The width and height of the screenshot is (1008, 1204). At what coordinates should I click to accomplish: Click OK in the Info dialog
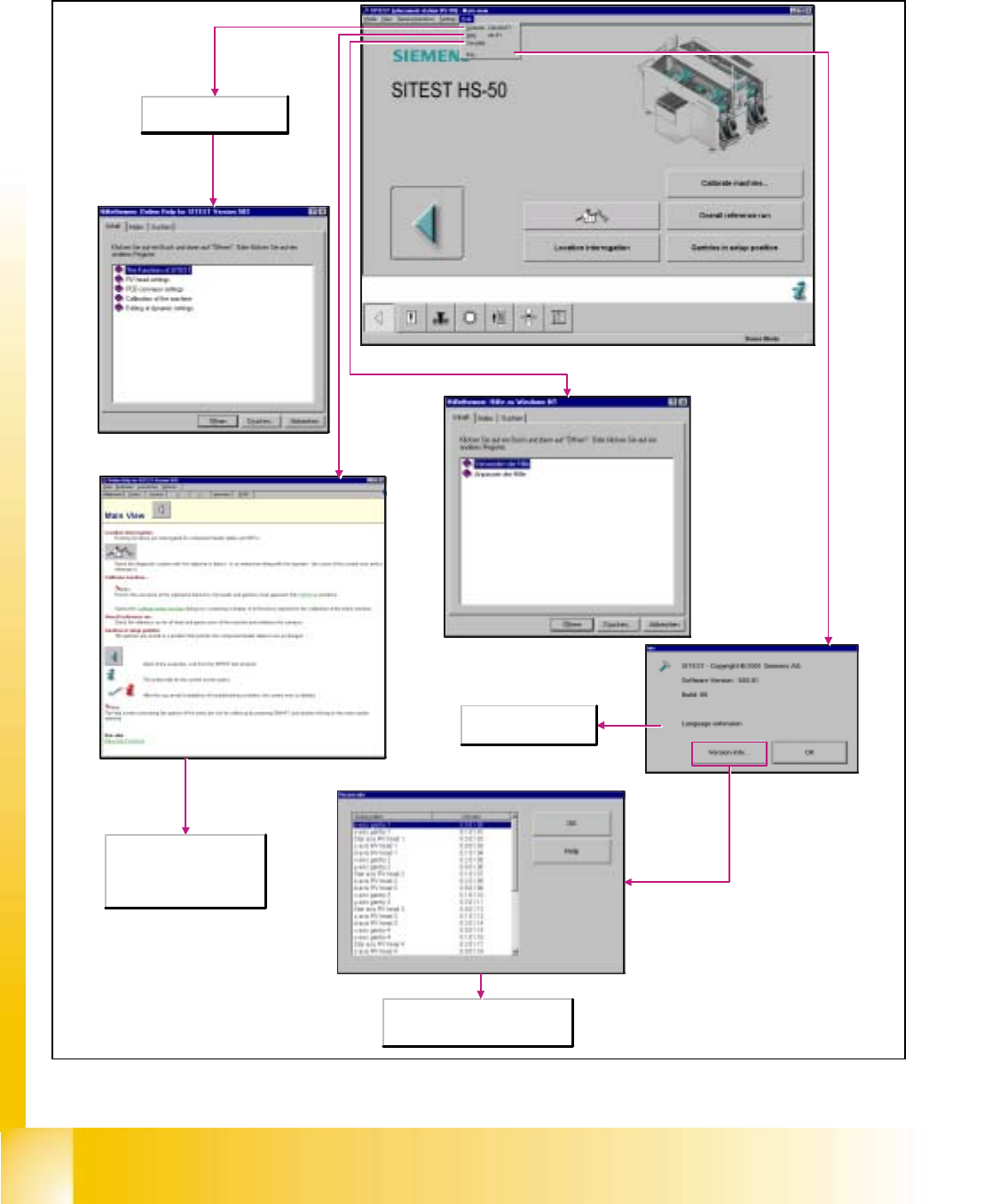click(x=809, y=752)
